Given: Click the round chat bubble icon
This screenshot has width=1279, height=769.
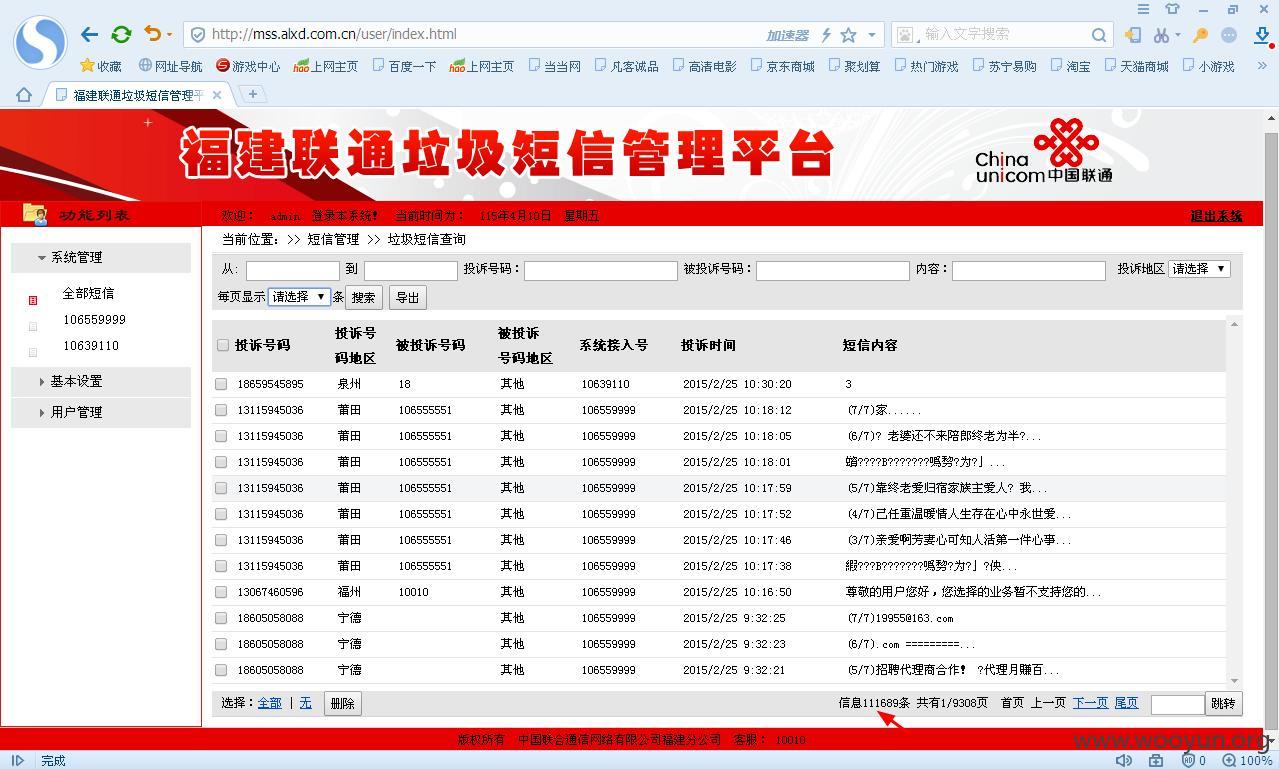Looking at the screenshot, I should 1229,35.
